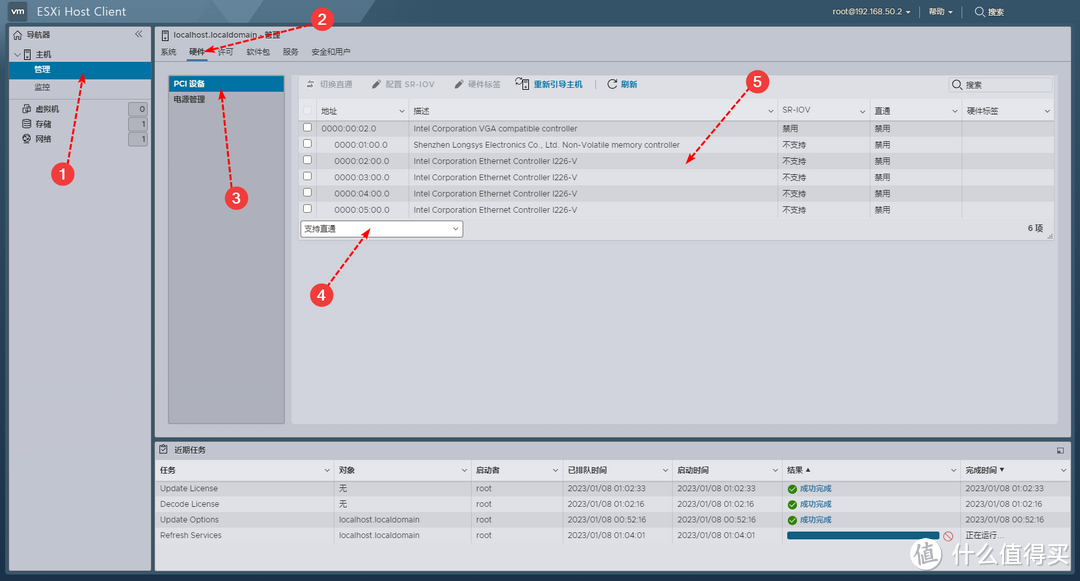Collapse the 主机 tree in the navigator
Screen dimensions: 1080x581
point(18,55)
